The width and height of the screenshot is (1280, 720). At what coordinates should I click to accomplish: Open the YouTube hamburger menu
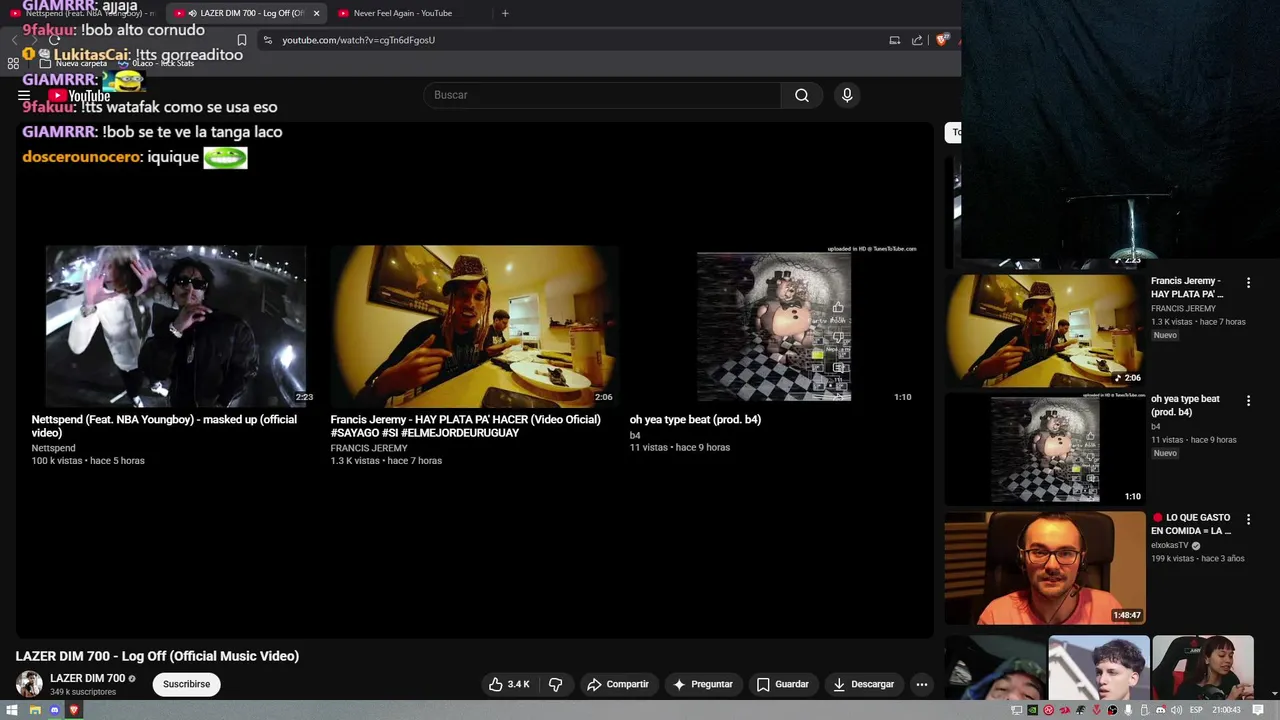pos(24,96)
